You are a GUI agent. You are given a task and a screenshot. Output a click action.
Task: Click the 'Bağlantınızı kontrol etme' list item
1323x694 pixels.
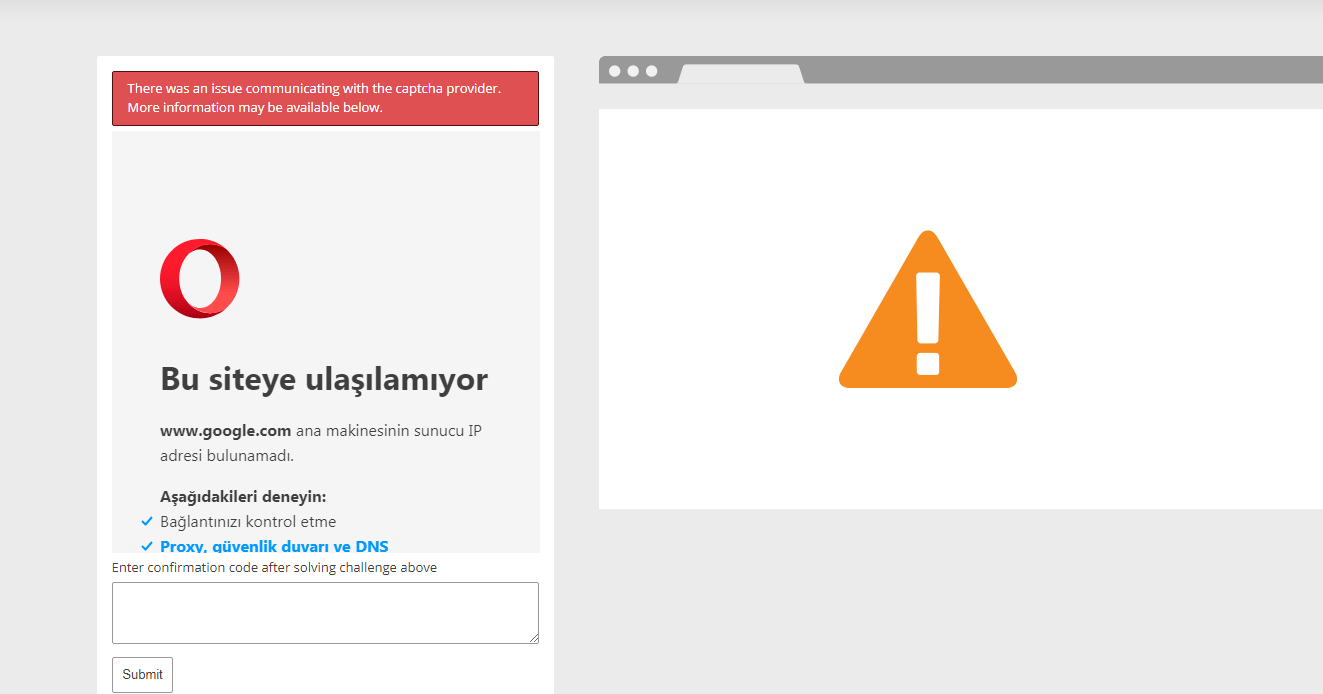click(x=248, y=521)
